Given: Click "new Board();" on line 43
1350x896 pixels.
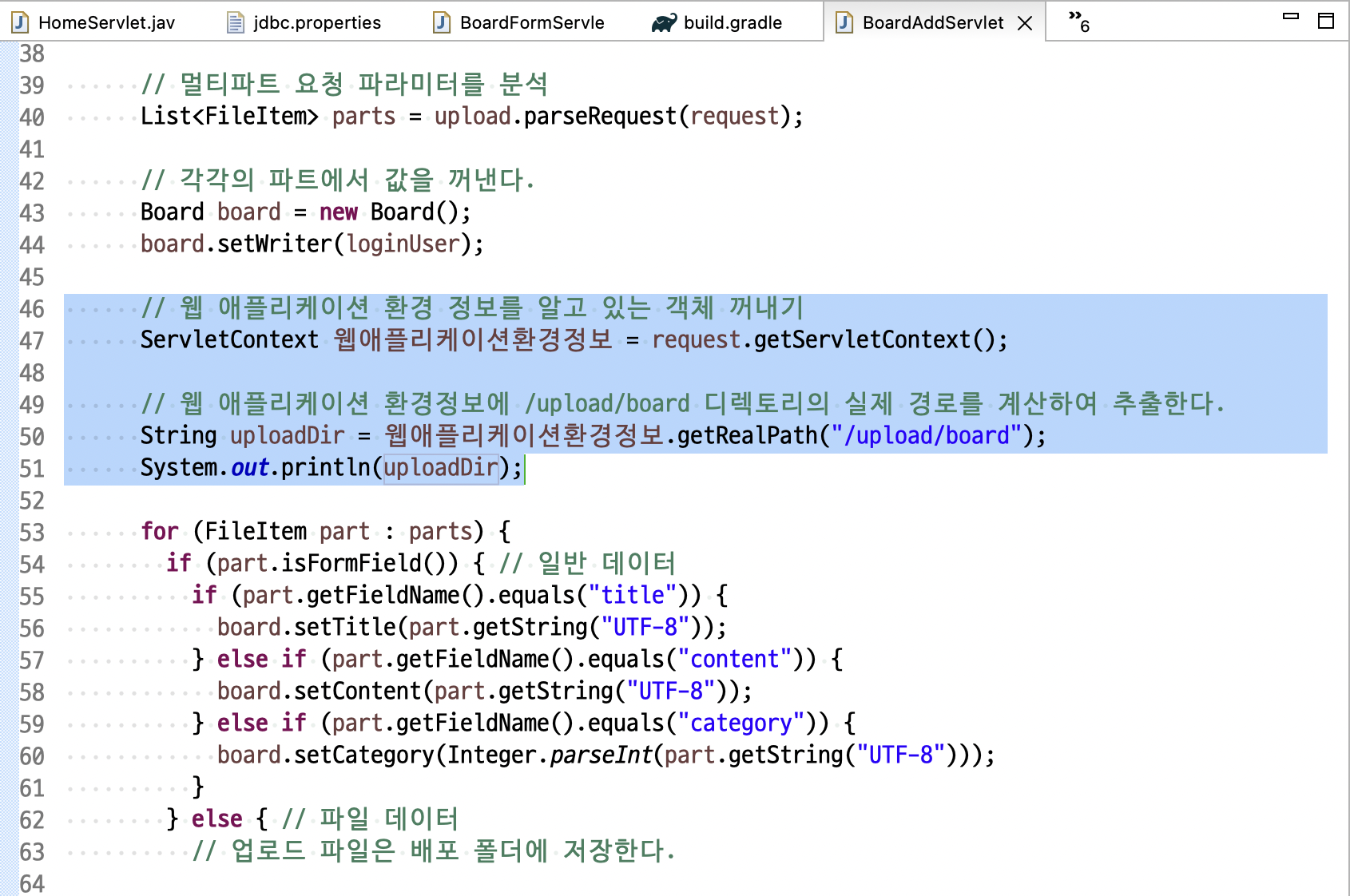Looking at the screenshot, I should point(395,212).
